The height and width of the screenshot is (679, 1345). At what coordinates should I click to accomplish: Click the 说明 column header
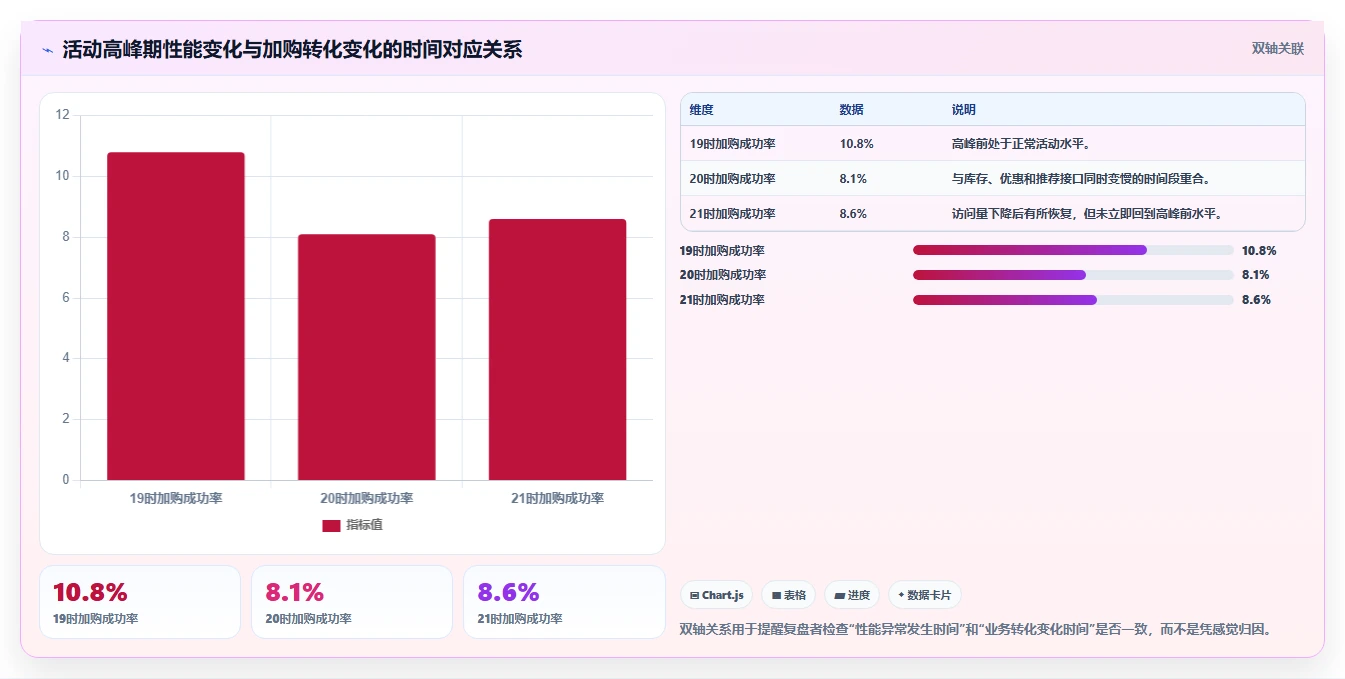coord(964,110)
